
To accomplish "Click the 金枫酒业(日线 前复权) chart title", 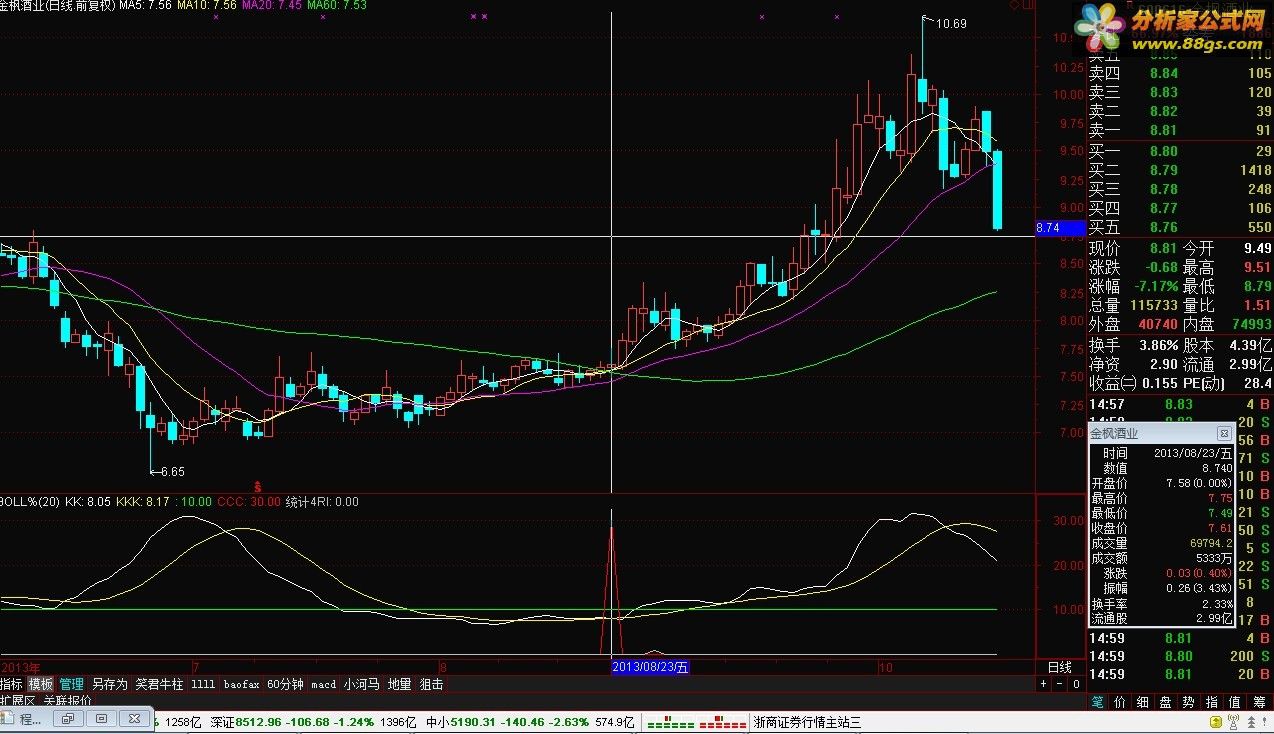I will click(57, 5).
